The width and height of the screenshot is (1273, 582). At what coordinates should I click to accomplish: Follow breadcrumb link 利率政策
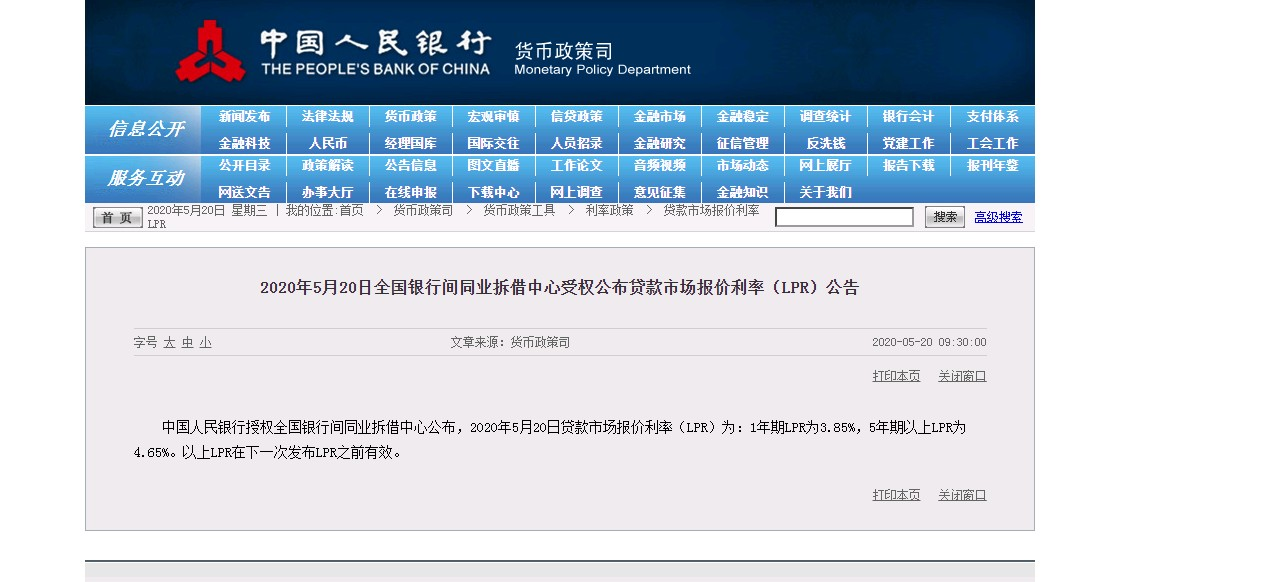coord(609,211)
